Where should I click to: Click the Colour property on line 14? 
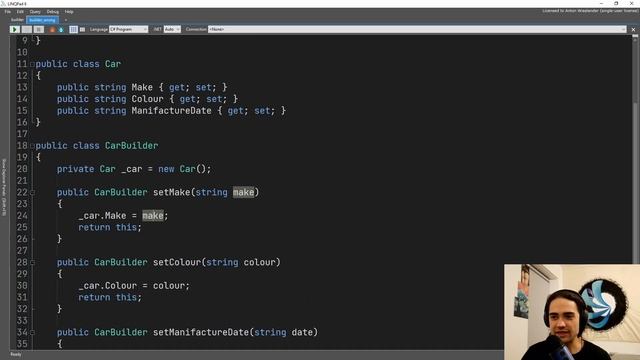(x=147, y=99)
